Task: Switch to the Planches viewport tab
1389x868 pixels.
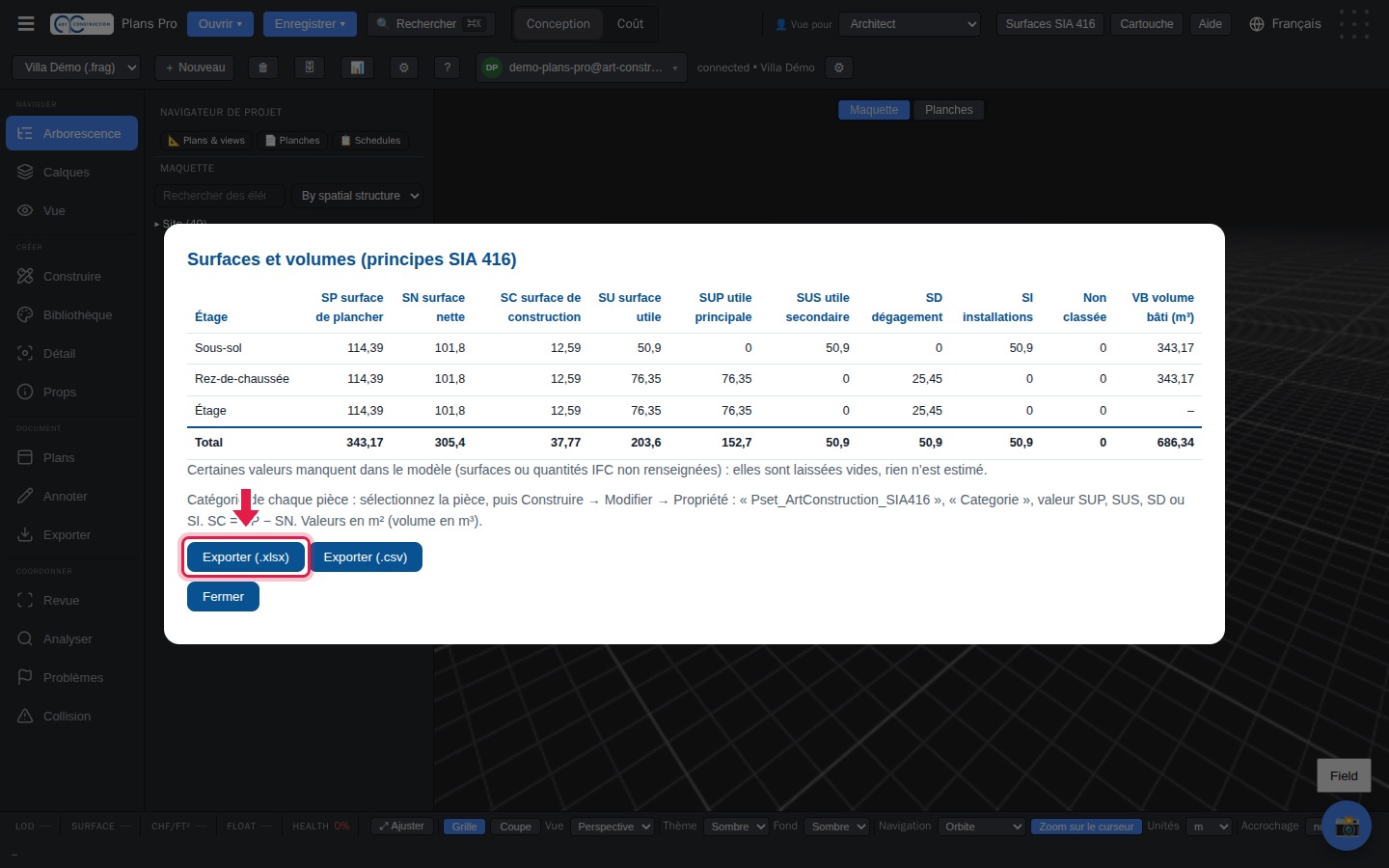Action: coord(949,110)
